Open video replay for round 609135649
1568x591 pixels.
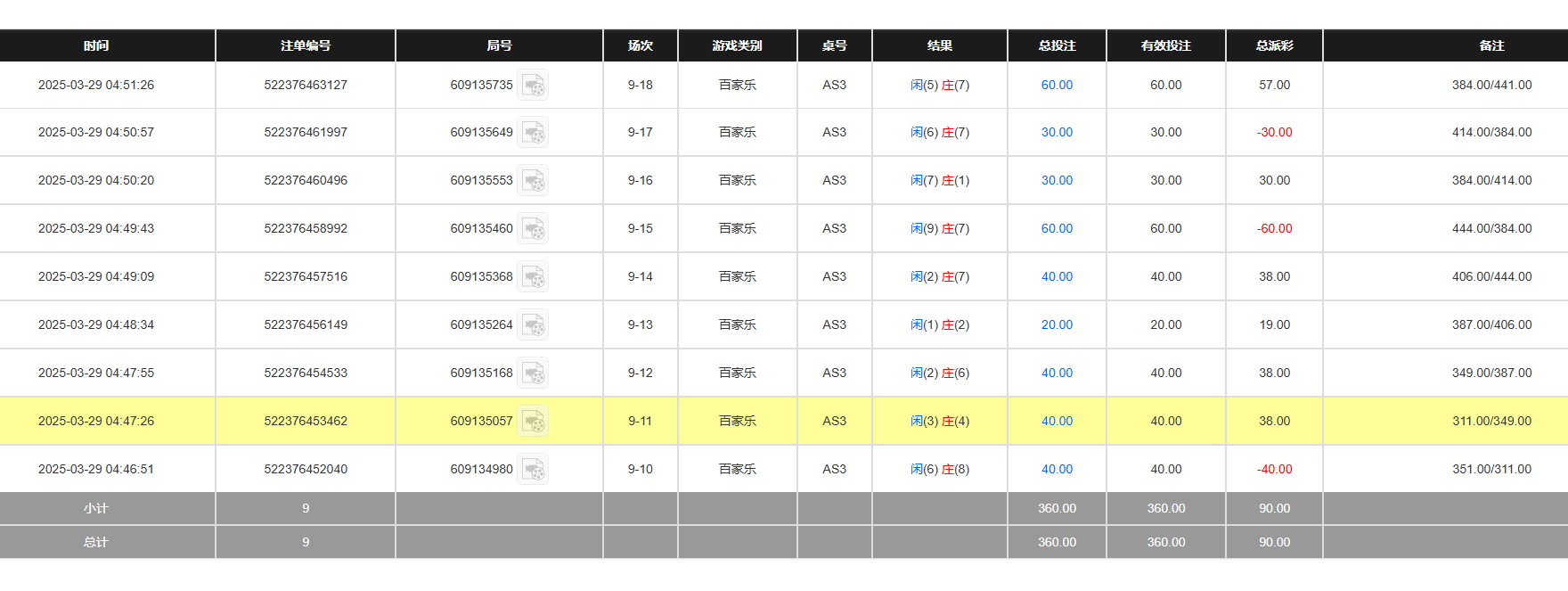[533, 132]
